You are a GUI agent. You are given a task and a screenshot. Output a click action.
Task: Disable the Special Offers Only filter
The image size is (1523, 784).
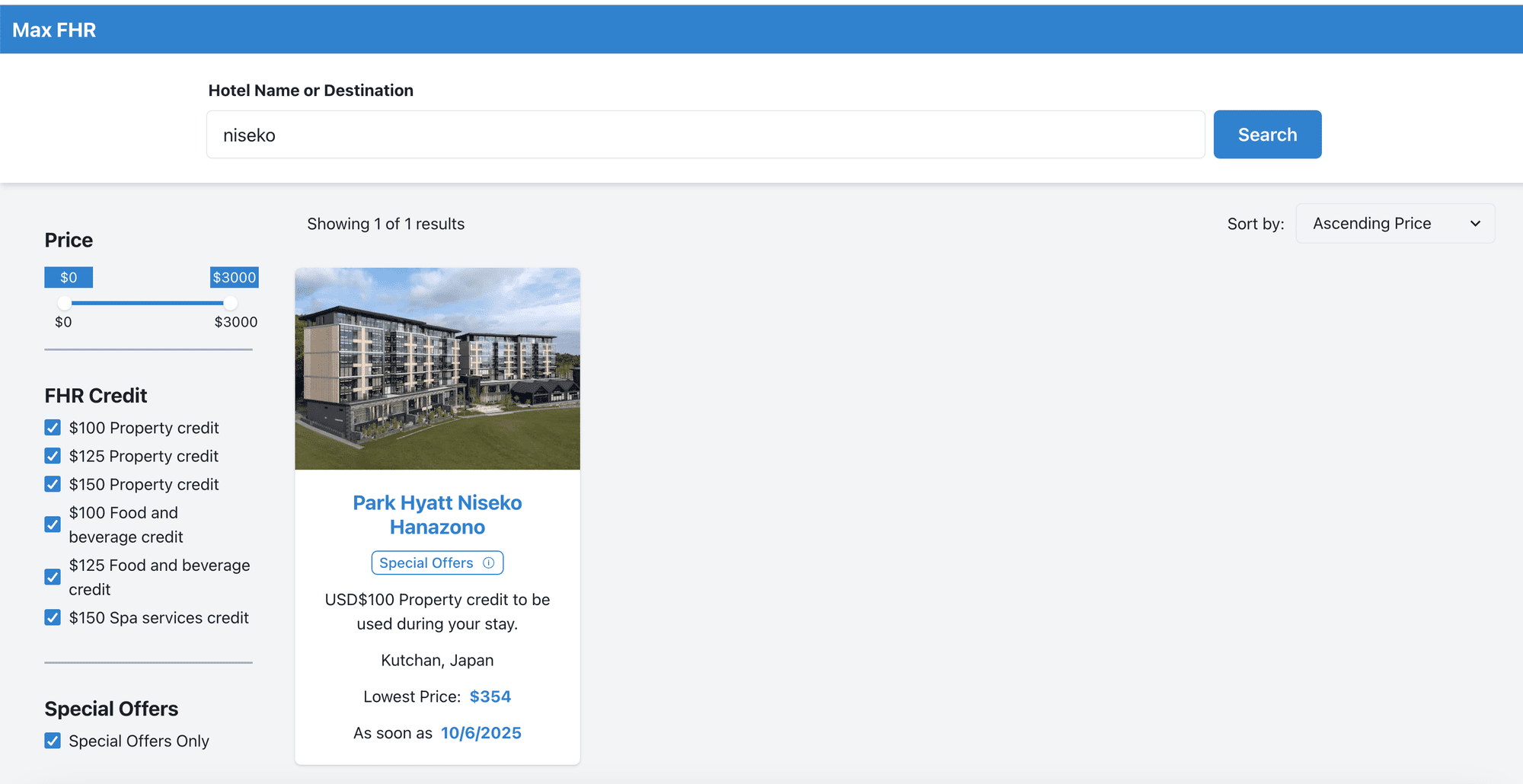coord(53,741)
